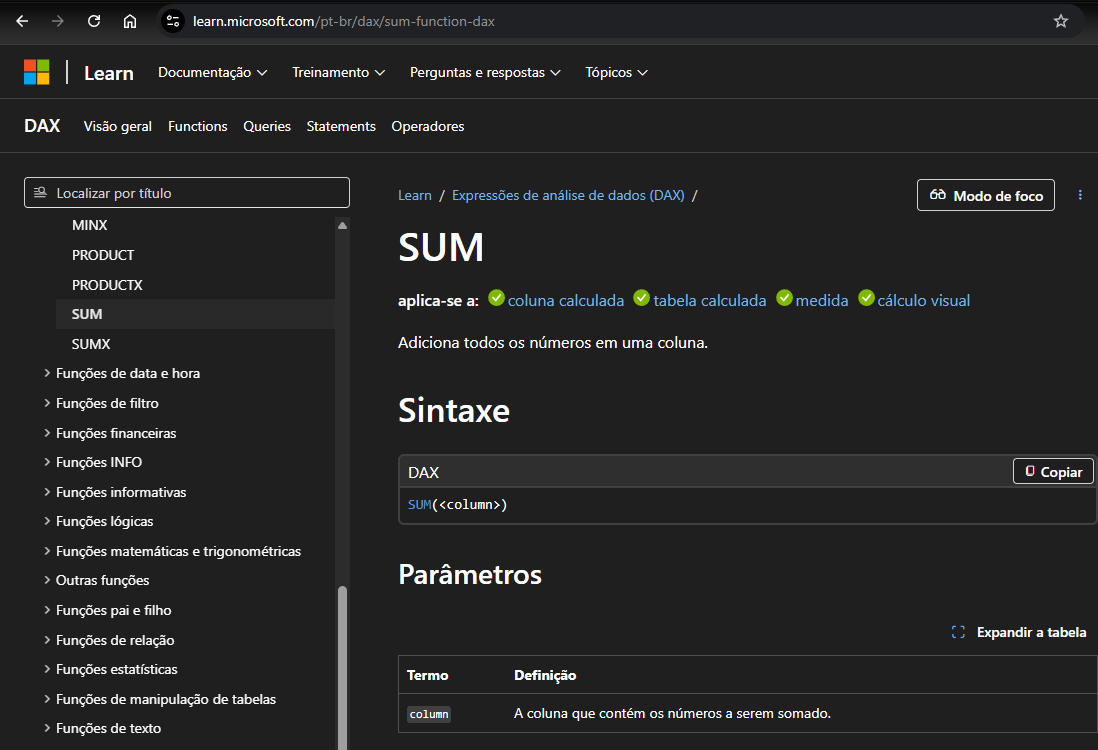Select the Functions tab

coord(197,127)
